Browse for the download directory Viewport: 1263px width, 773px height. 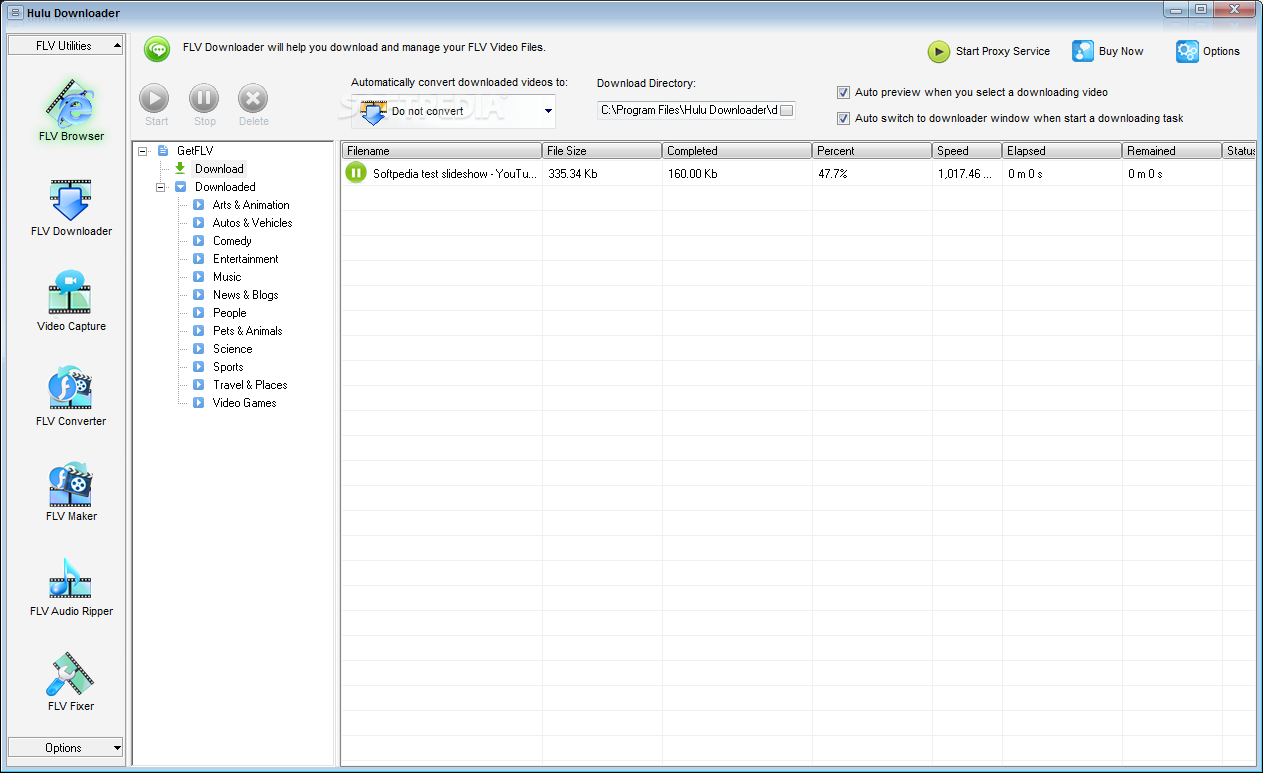point(787,110)
